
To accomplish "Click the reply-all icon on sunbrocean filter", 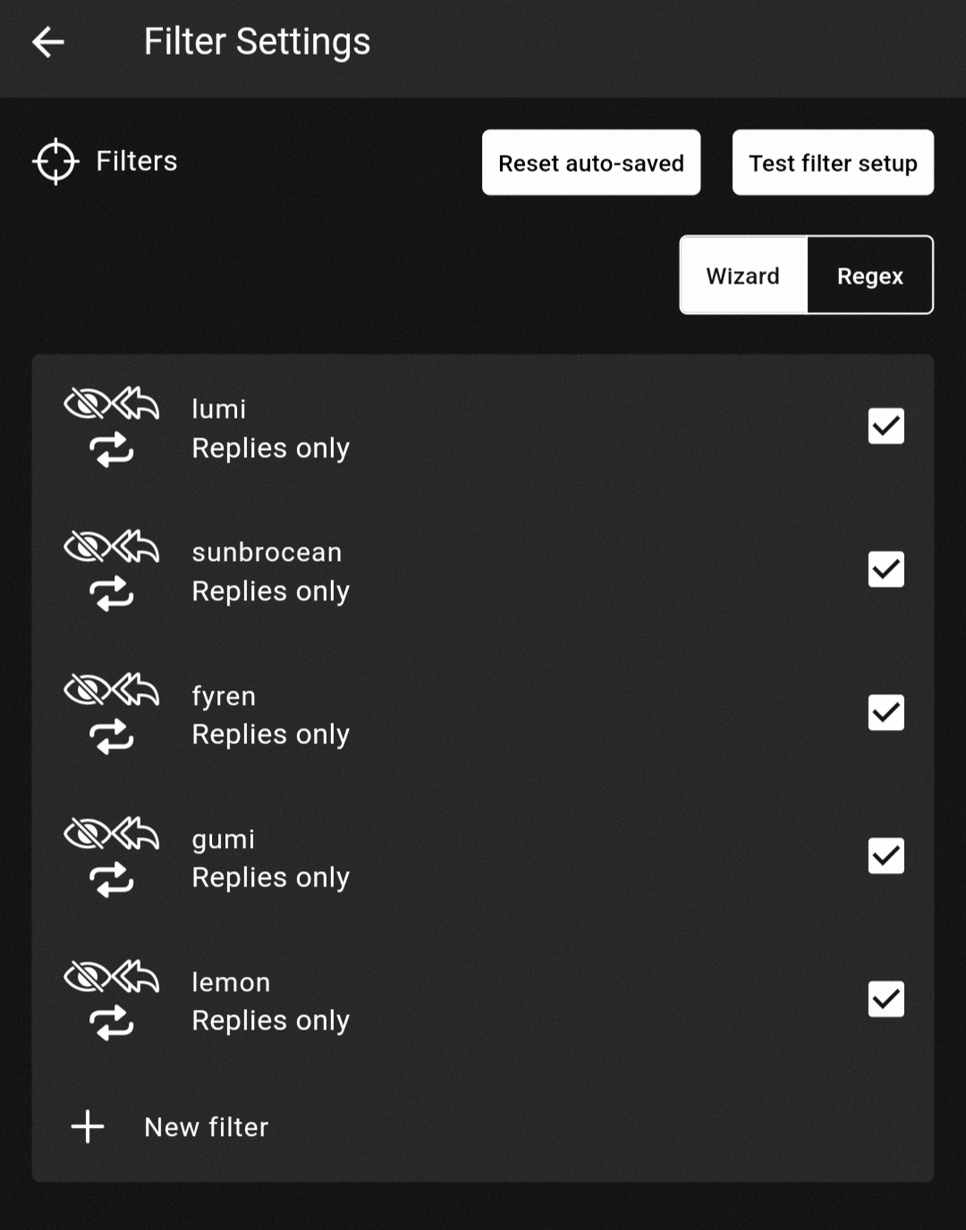I will tap(136, 548).
